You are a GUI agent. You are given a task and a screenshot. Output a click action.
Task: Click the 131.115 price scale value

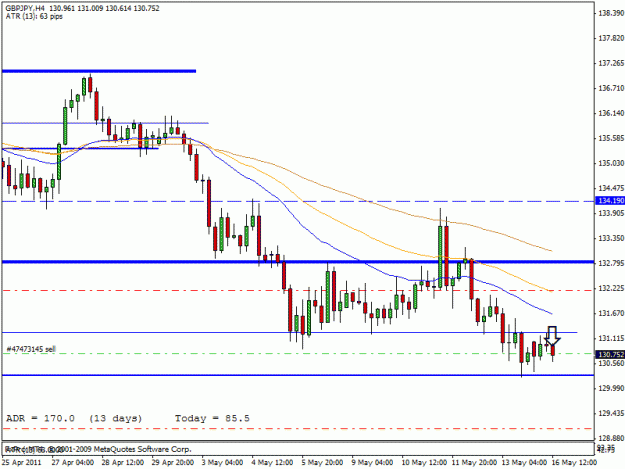point(611,338)
